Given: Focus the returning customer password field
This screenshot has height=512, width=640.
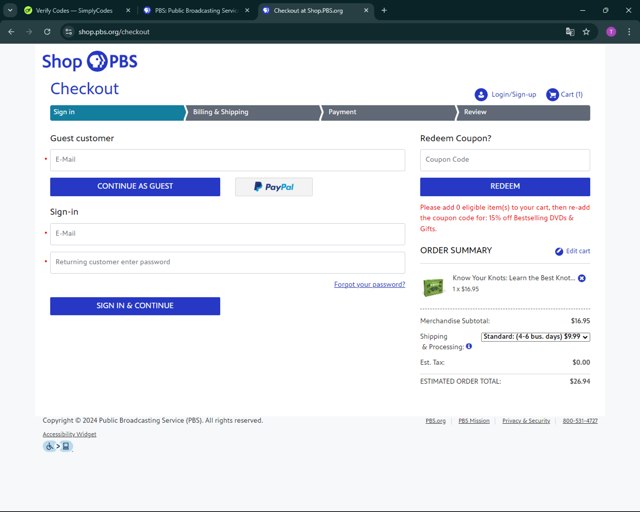Looking at the screenshot, I should 228,263.
